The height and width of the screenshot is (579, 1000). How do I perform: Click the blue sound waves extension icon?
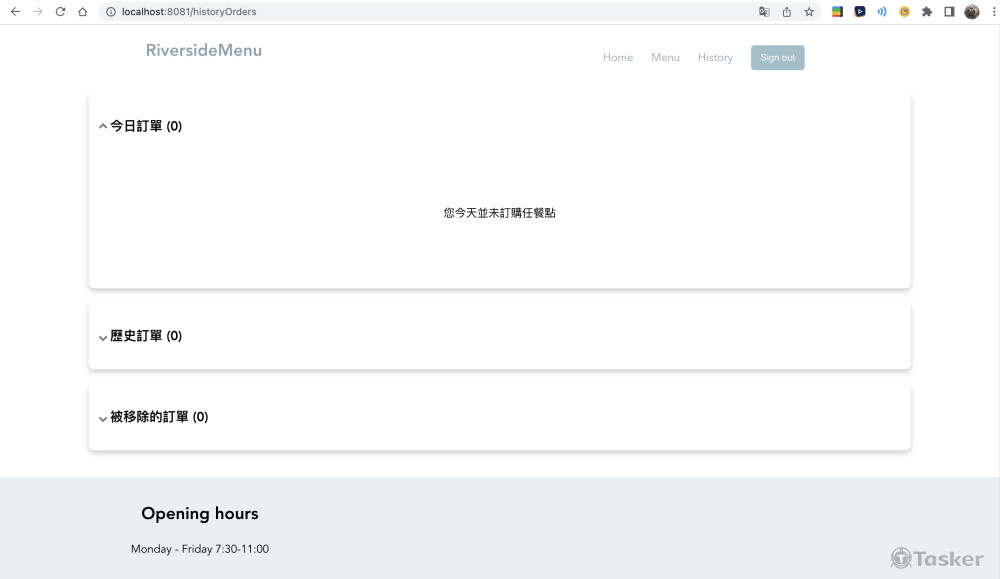coord(882,12)
